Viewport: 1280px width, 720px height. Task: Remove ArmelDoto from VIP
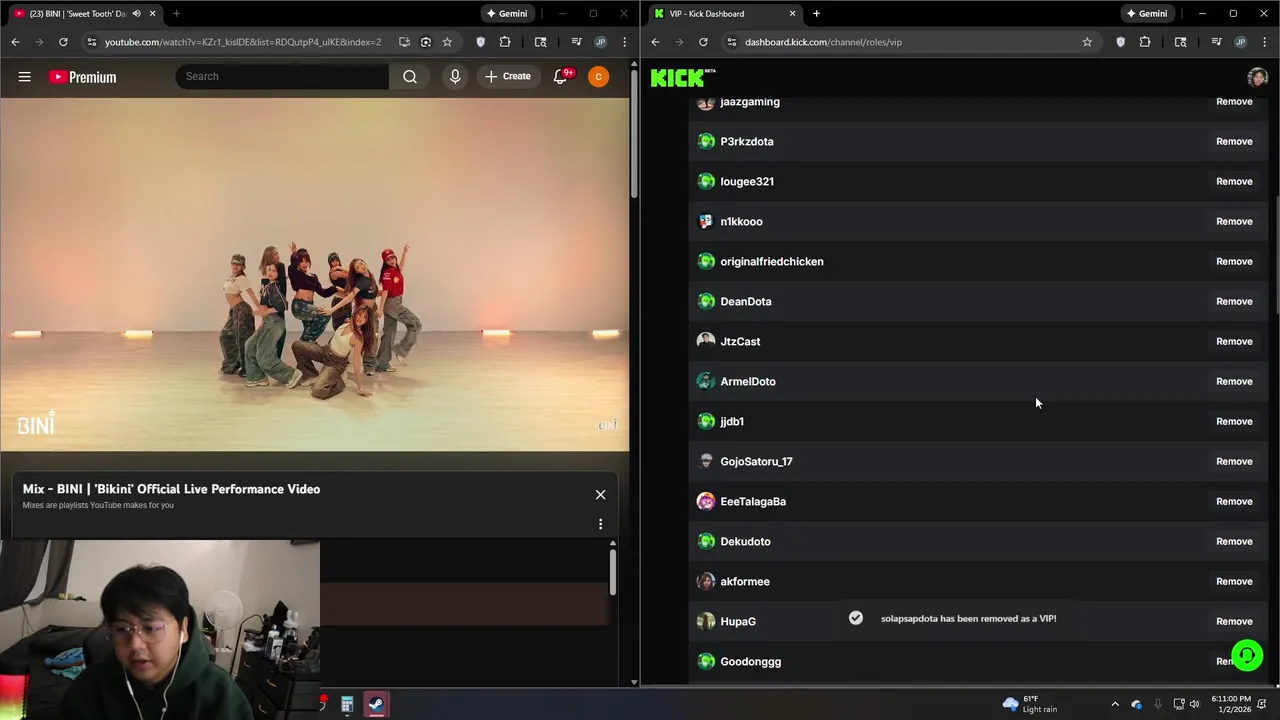coord(1234,381)
